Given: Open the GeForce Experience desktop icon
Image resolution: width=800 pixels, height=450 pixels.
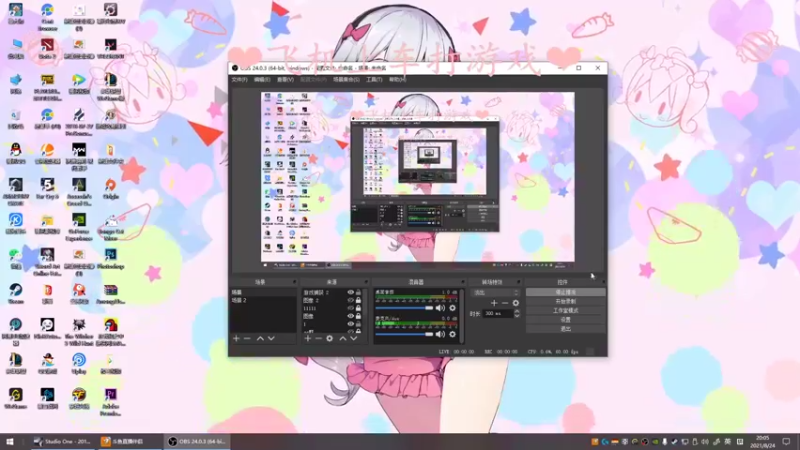Looking at the screenshot, I should click(x=79, y=227).
